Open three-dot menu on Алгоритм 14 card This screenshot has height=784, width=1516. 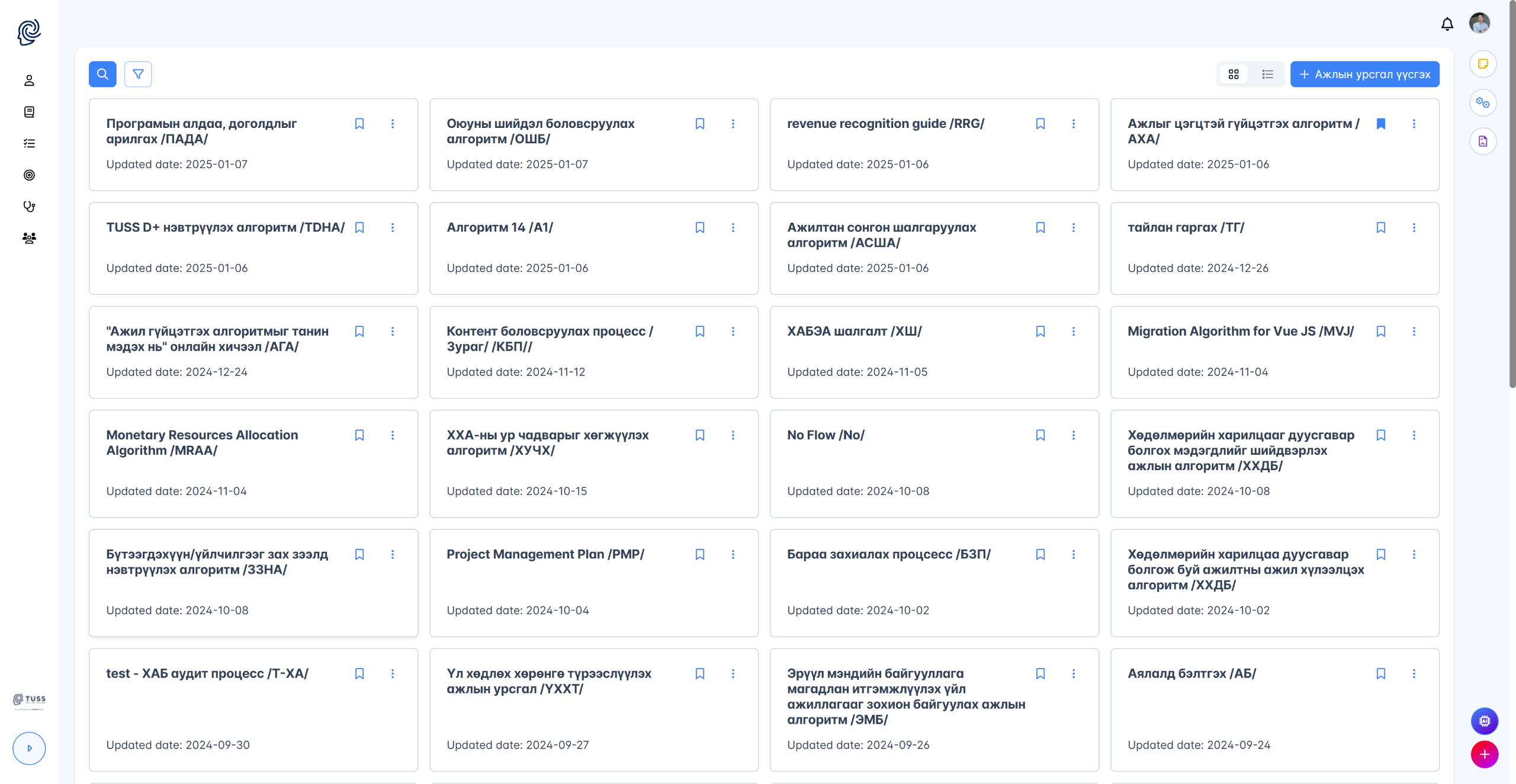[733, 227]
